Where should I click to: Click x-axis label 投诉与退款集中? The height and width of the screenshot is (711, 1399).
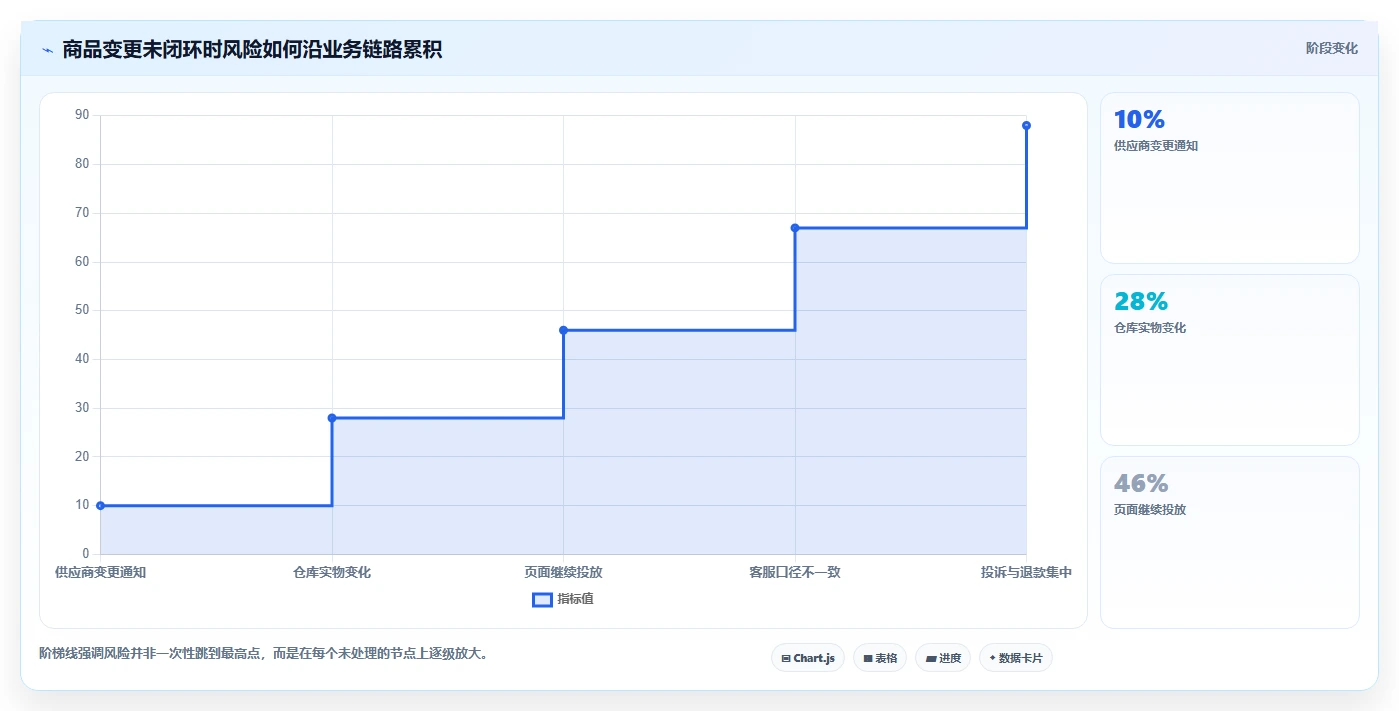coord(1026,573)
